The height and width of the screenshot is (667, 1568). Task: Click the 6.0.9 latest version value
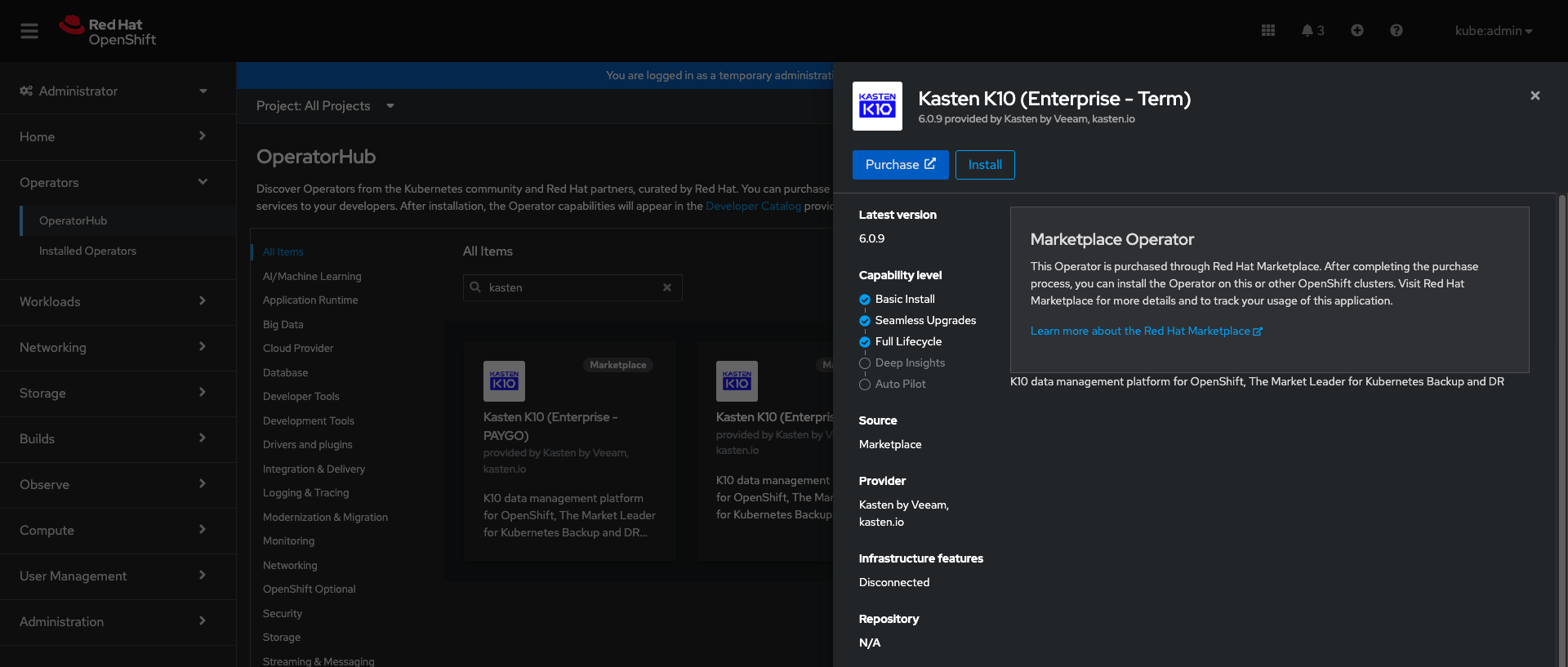point(871,238)
